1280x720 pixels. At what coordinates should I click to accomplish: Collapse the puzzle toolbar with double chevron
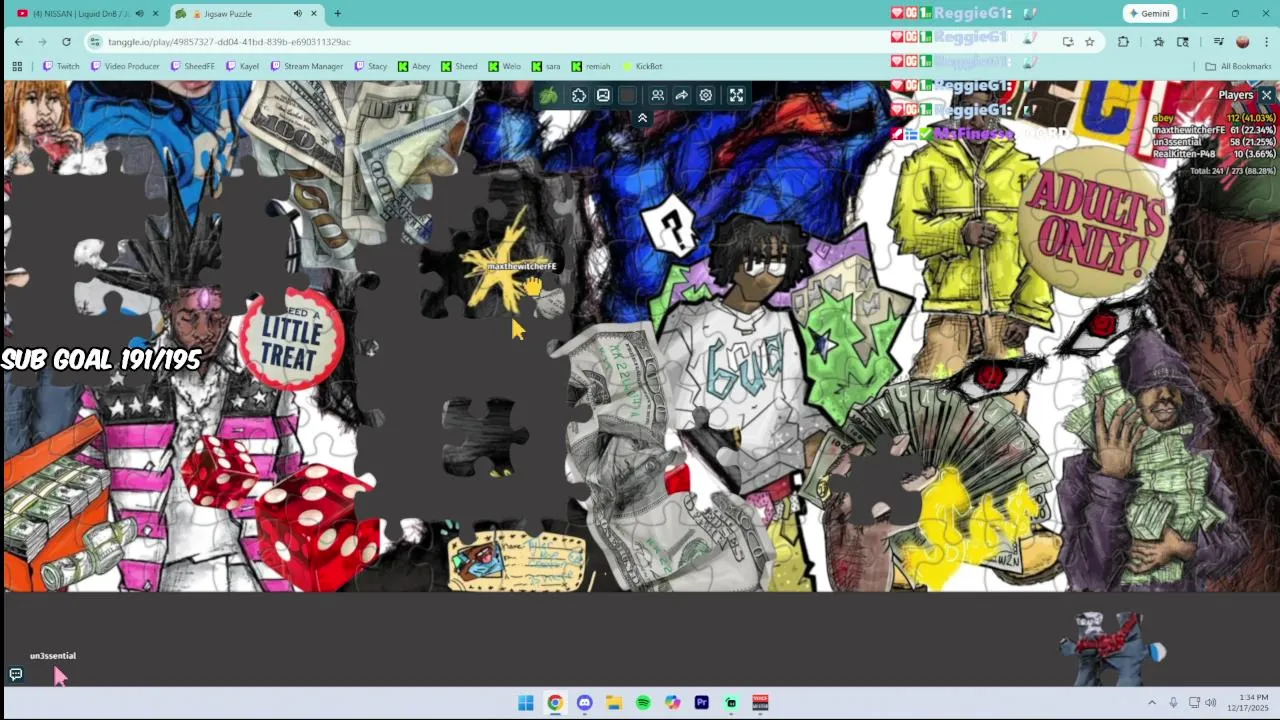pos(642,118)
